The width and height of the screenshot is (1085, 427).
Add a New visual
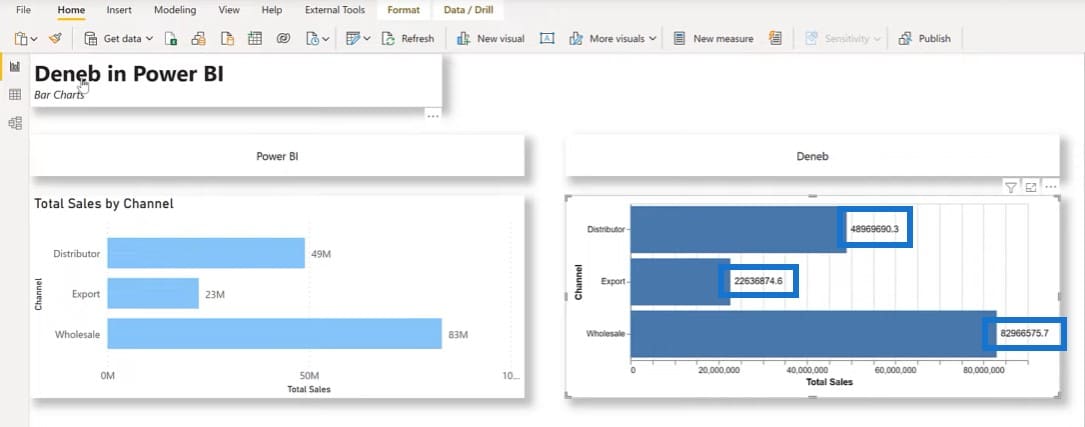pyautogui.click(x=491, y=39)
